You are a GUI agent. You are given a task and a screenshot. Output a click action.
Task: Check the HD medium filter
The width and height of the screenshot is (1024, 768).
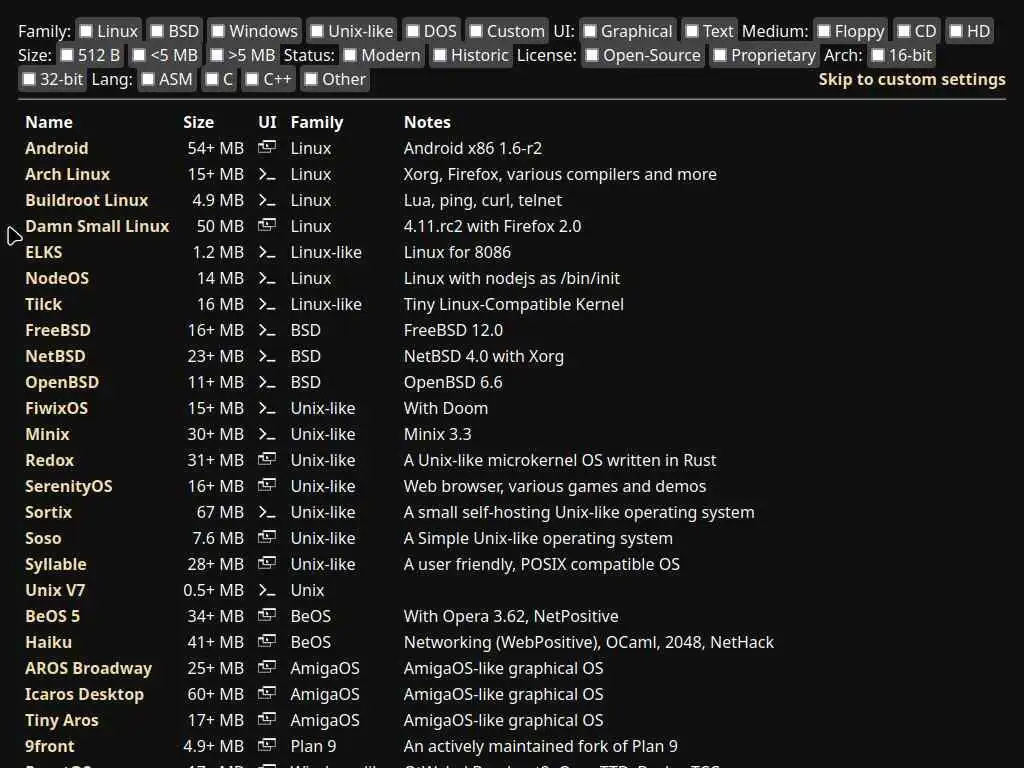(955, 31)
